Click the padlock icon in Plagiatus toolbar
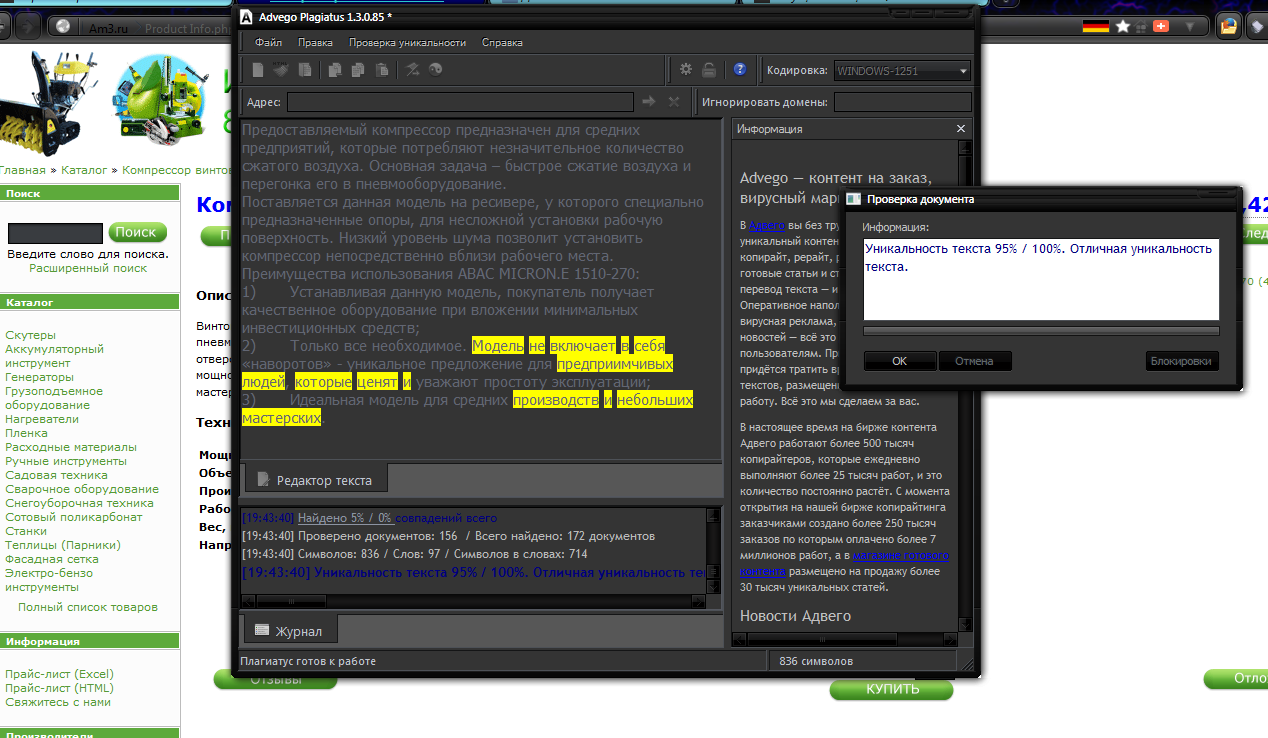This screenshot has height=738, width=1268. click(709, 70)
